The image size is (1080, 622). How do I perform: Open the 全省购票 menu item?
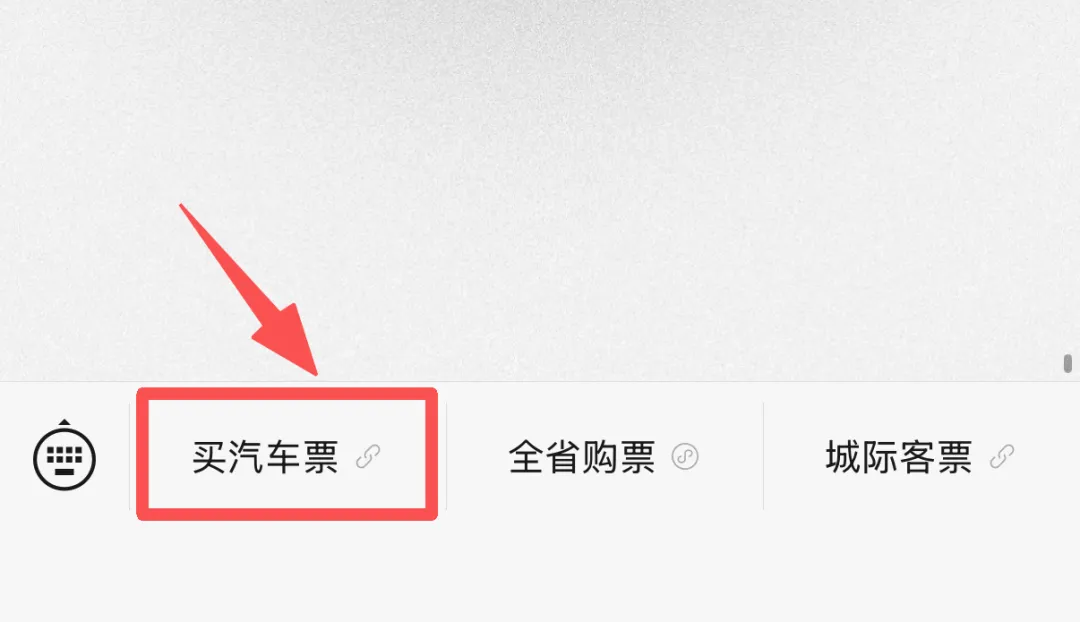(605, 457)
